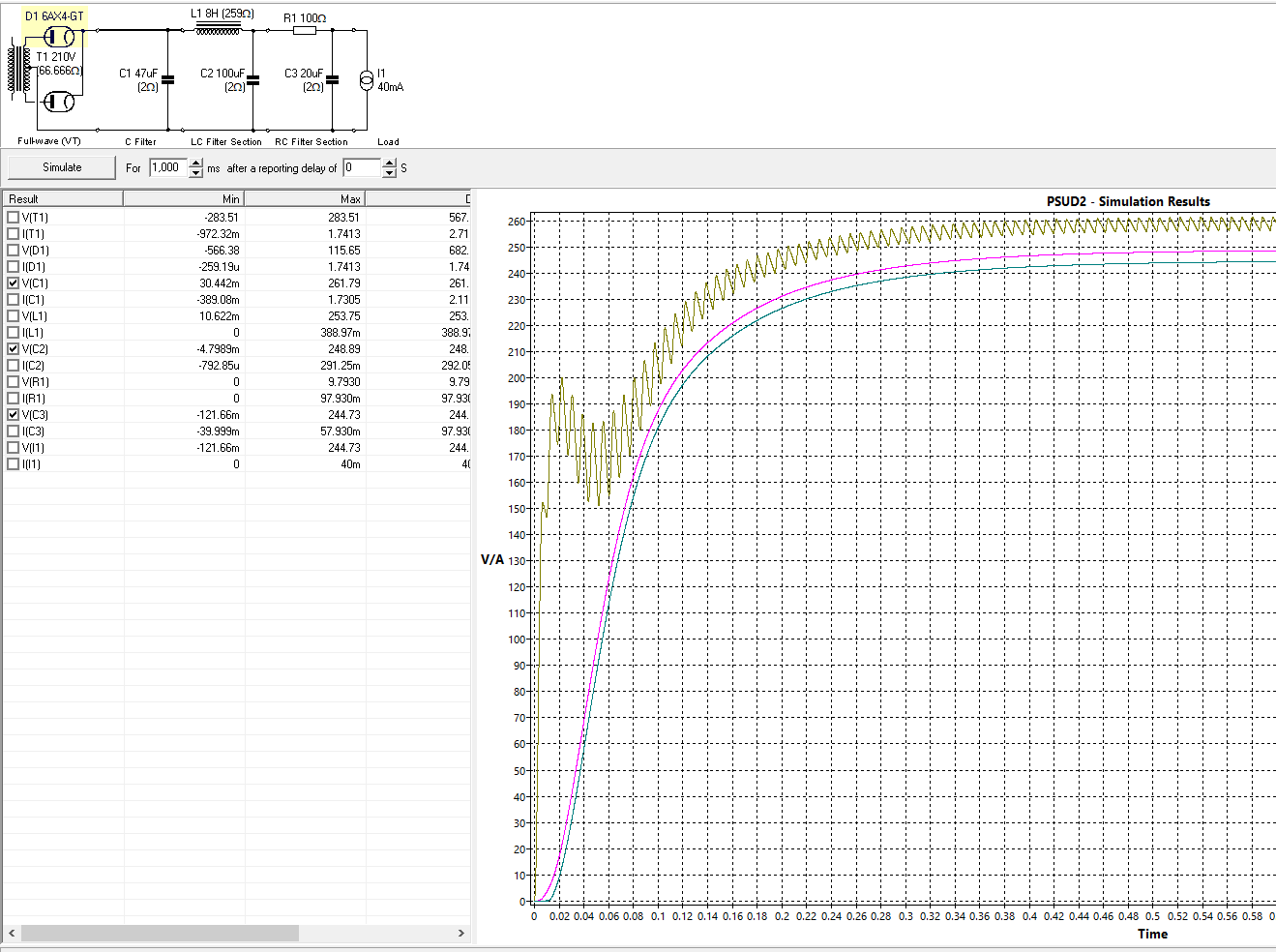This screenshot has height=952, width=1276.
Task: Click the results scrollbar right arrow
Action: (461, 934)
